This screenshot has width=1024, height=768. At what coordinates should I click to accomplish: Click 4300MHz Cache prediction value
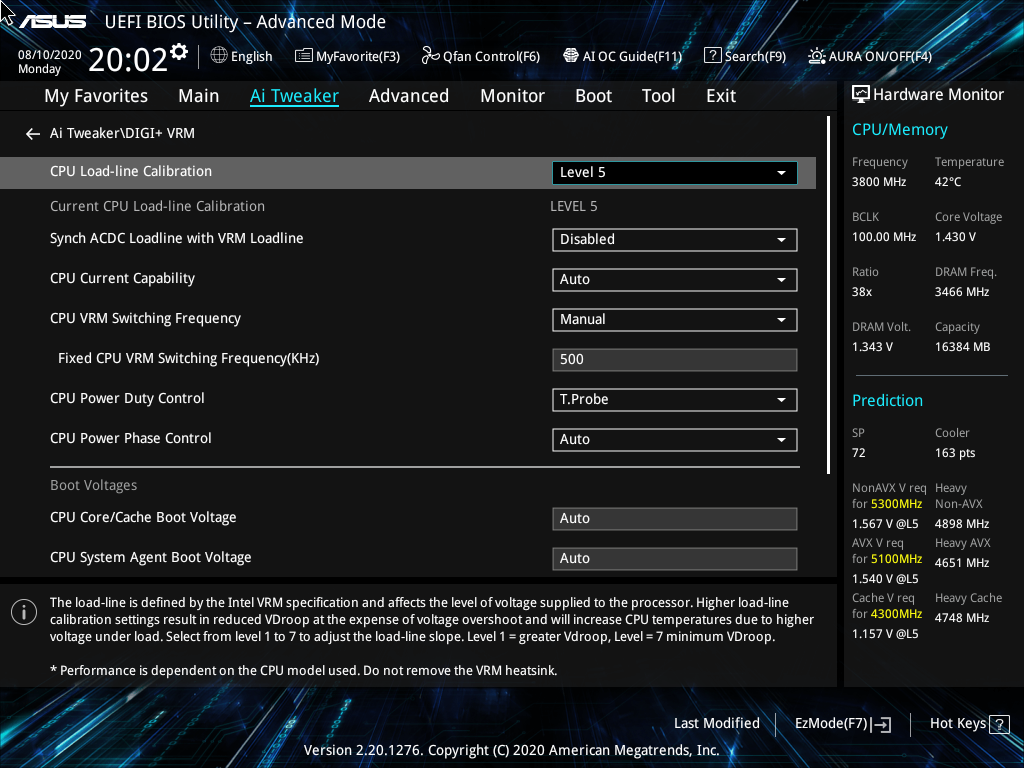click(896, 614)
